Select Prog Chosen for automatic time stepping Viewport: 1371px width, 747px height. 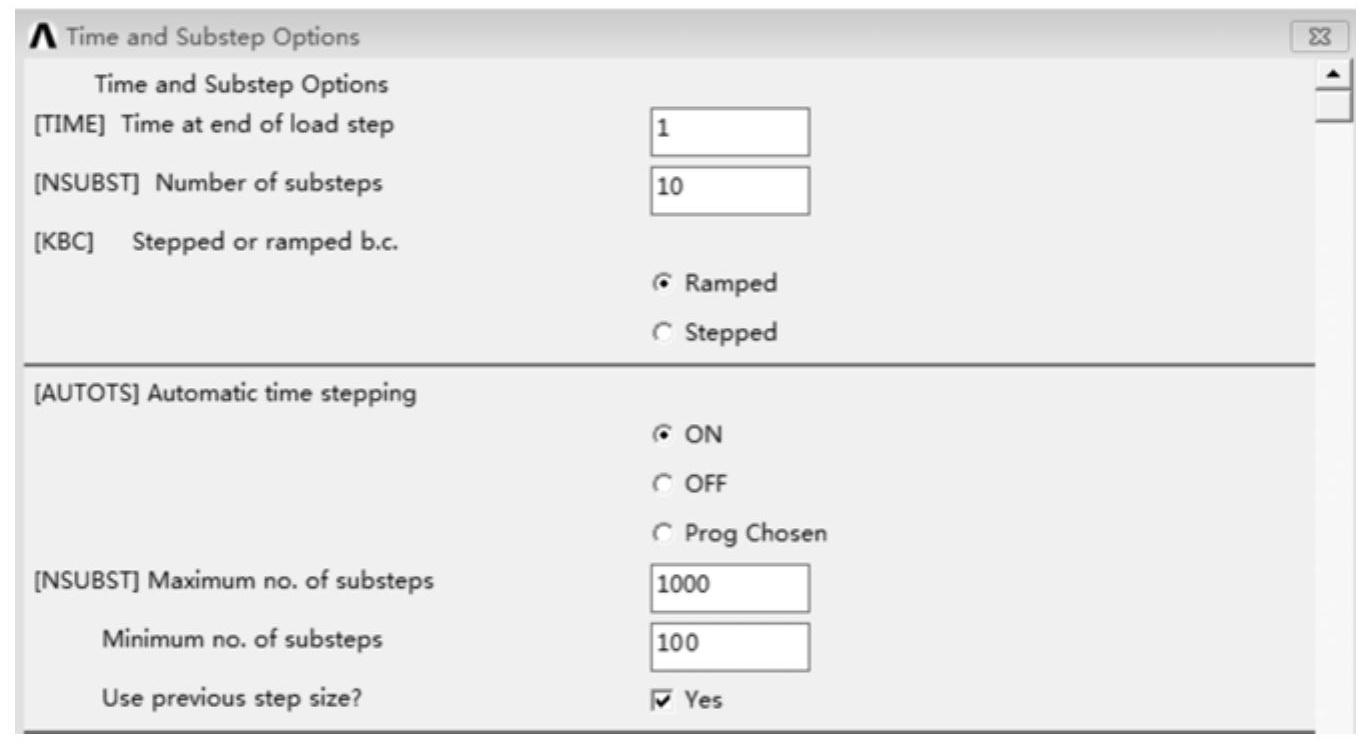coord(661,535)
